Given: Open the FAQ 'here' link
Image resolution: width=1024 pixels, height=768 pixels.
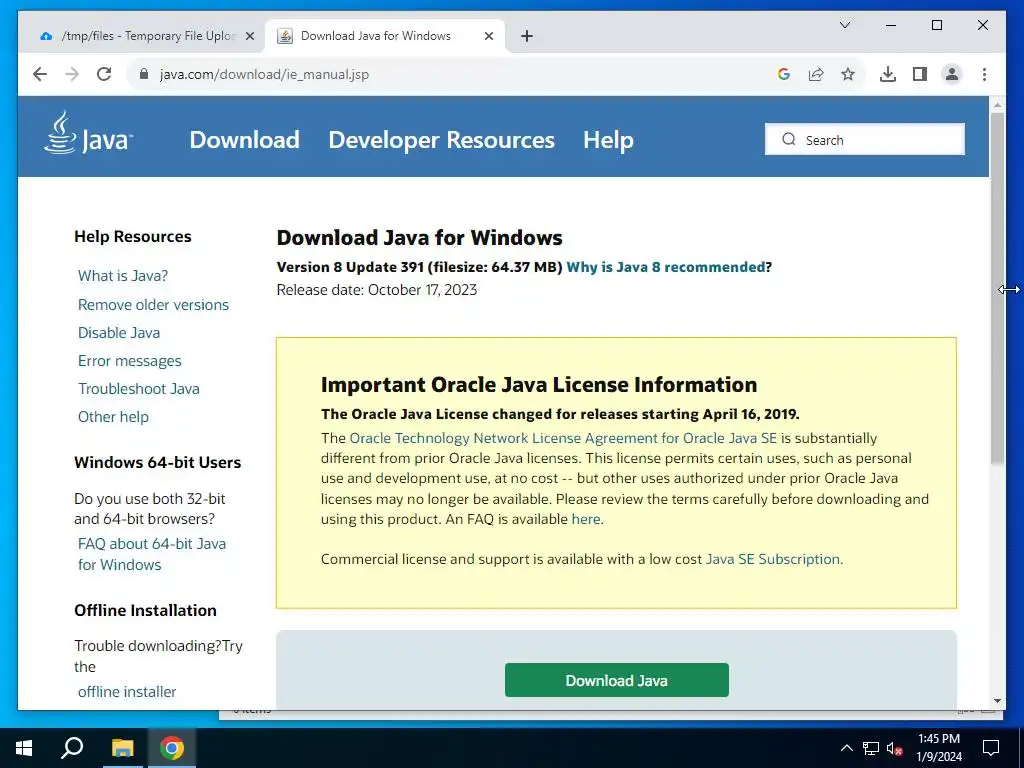Looking at the screenshot, I should click(586, 519).
